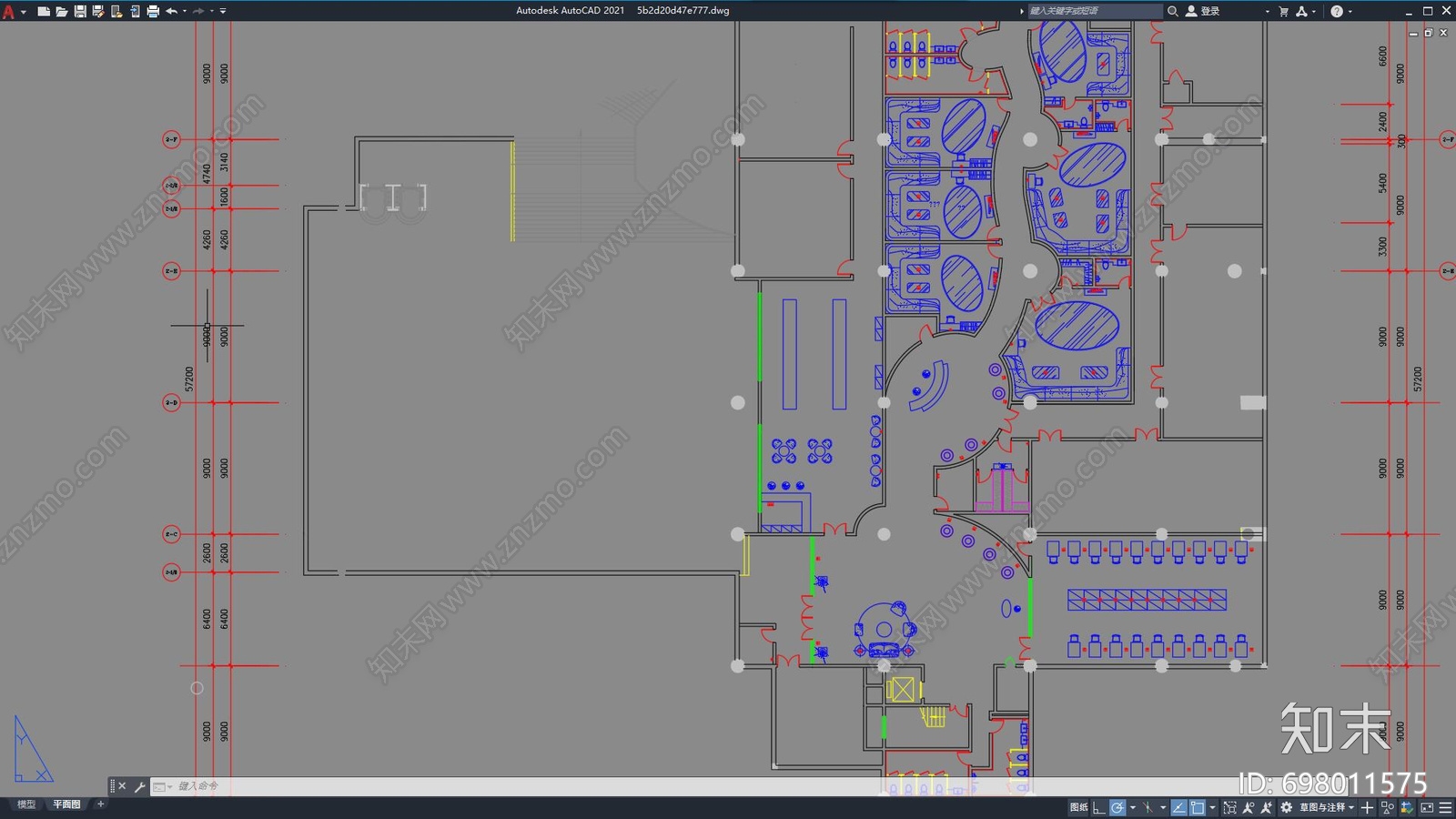This screenshot has width=1456, height=819.
Task: Plot the drawing with printer icon
Action: tap(153, 11)
